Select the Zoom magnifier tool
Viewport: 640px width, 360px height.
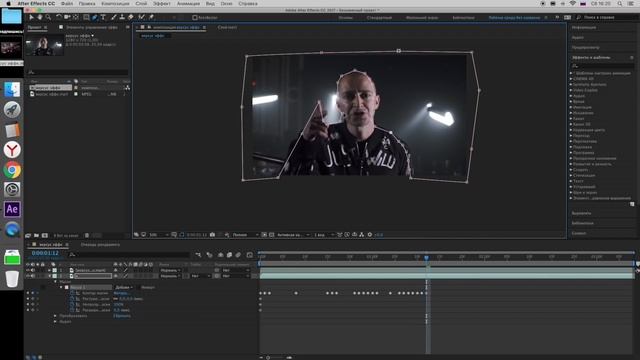[x=48, y=17]
